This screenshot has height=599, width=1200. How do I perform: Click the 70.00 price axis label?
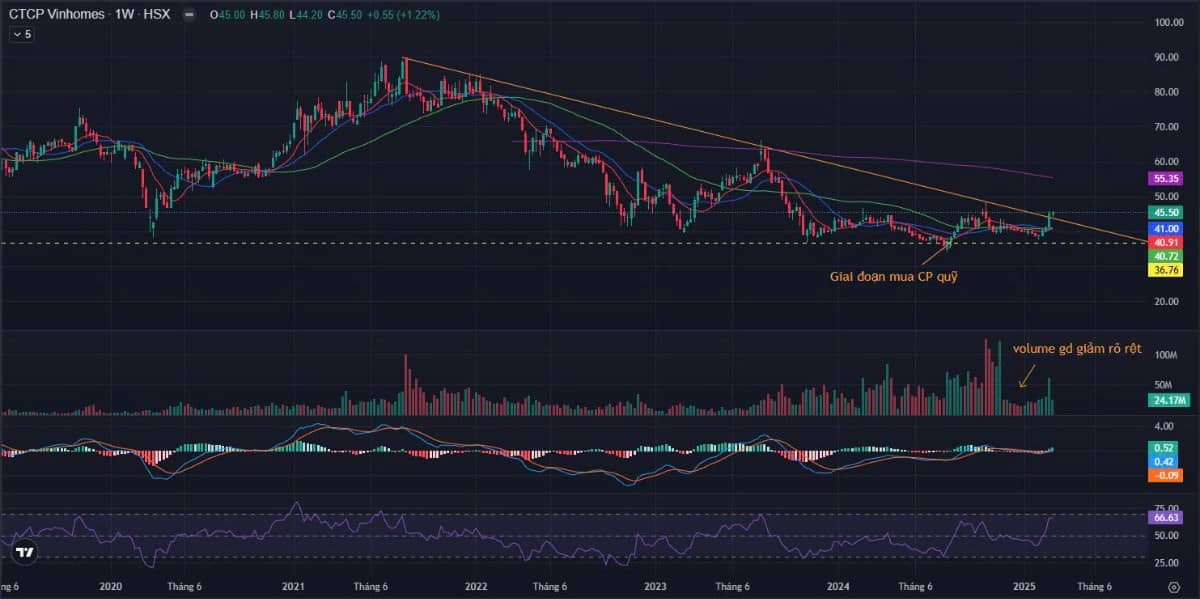[x=1166, y=127]
